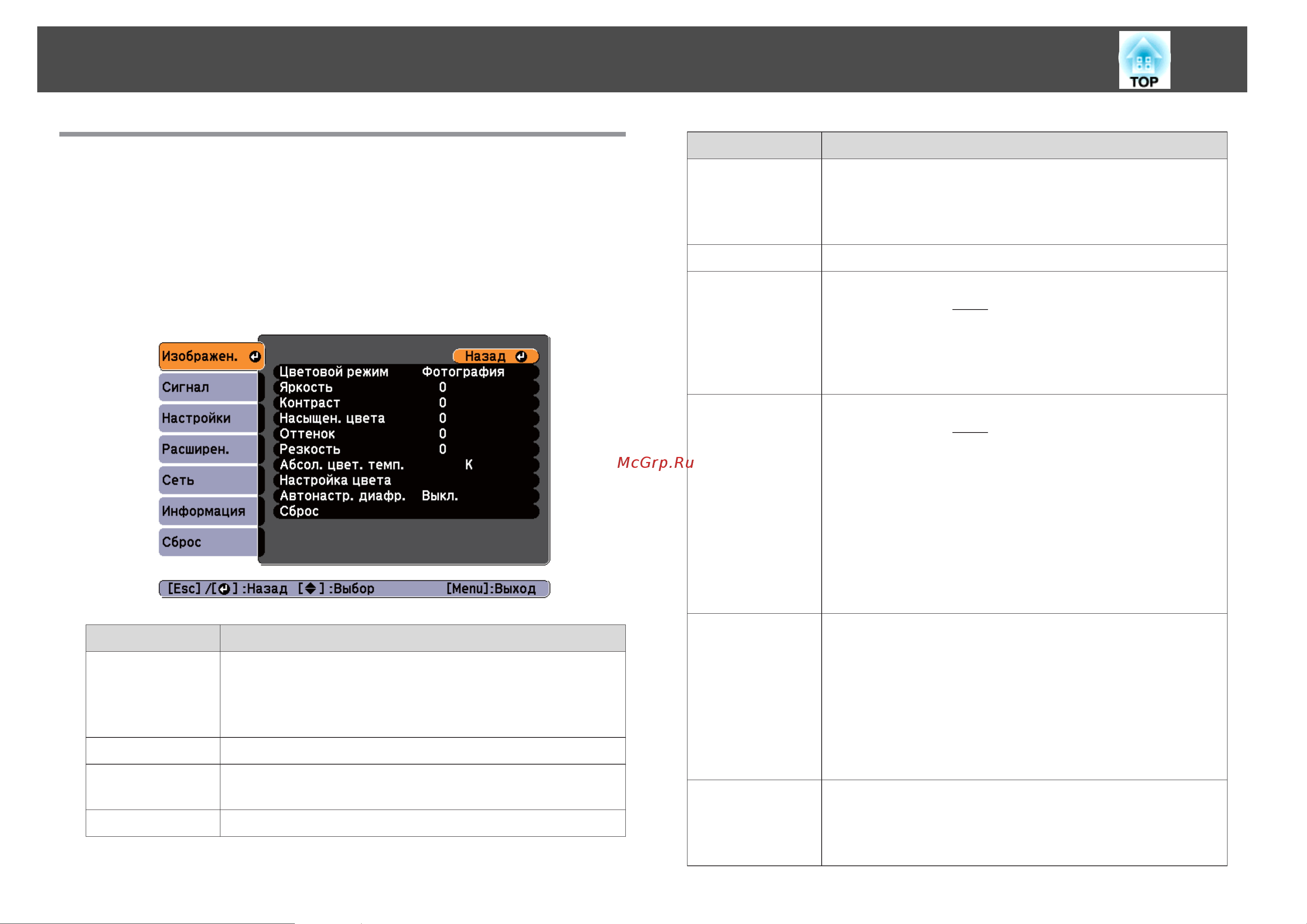Open the Информация menu tab
This screenshot has width=1307, height=924.
pyautogui.click(x=208, y=511)
